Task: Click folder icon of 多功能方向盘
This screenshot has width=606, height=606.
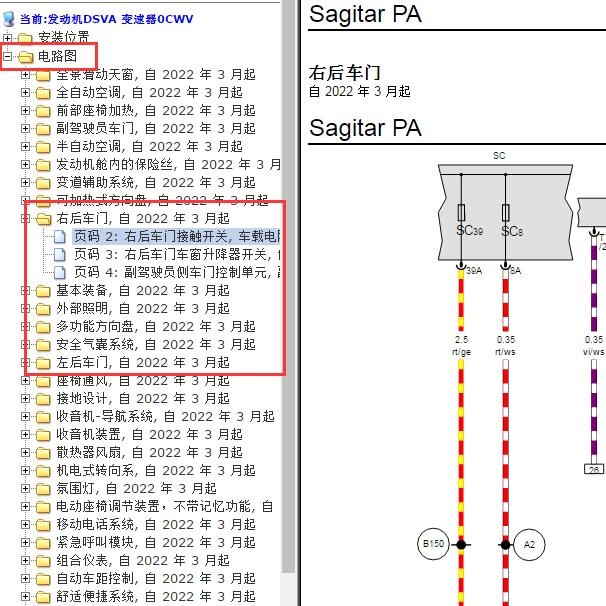Action: [x=43, y=327]
